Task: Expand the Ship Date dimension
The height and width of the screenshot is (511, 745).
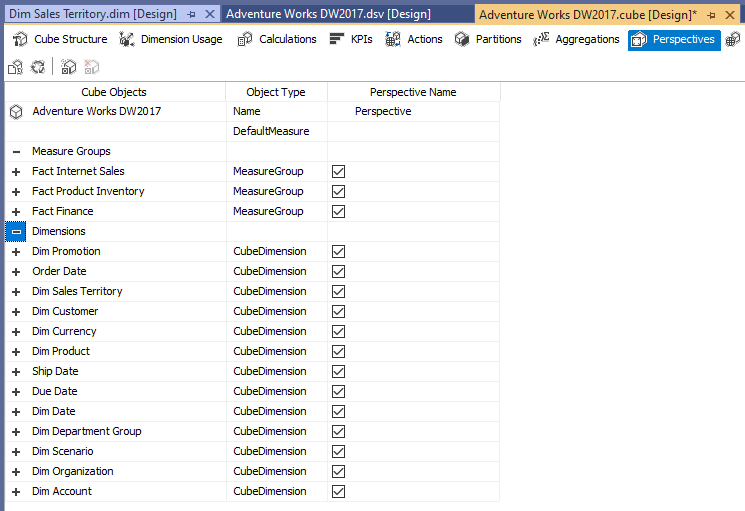Action: 16,372
